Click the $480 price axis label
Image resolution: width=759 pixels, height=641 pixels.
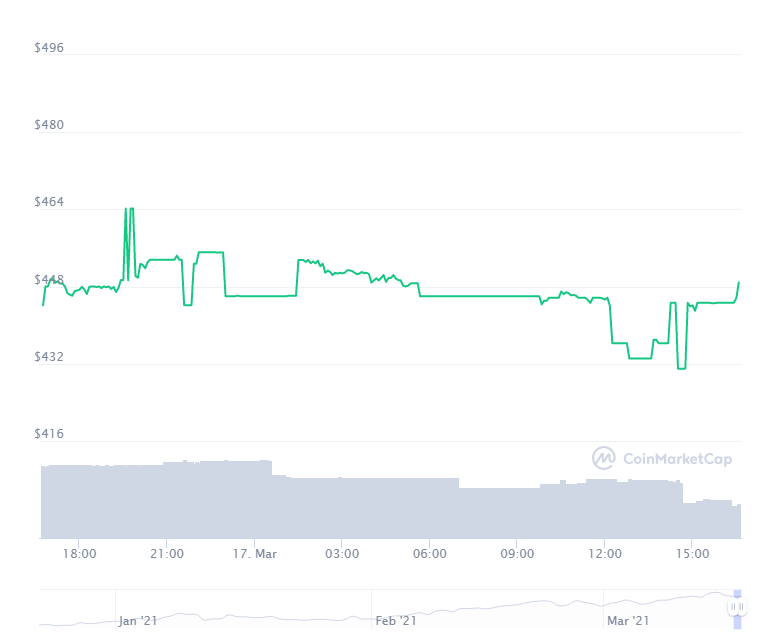(x=49, y=125)
